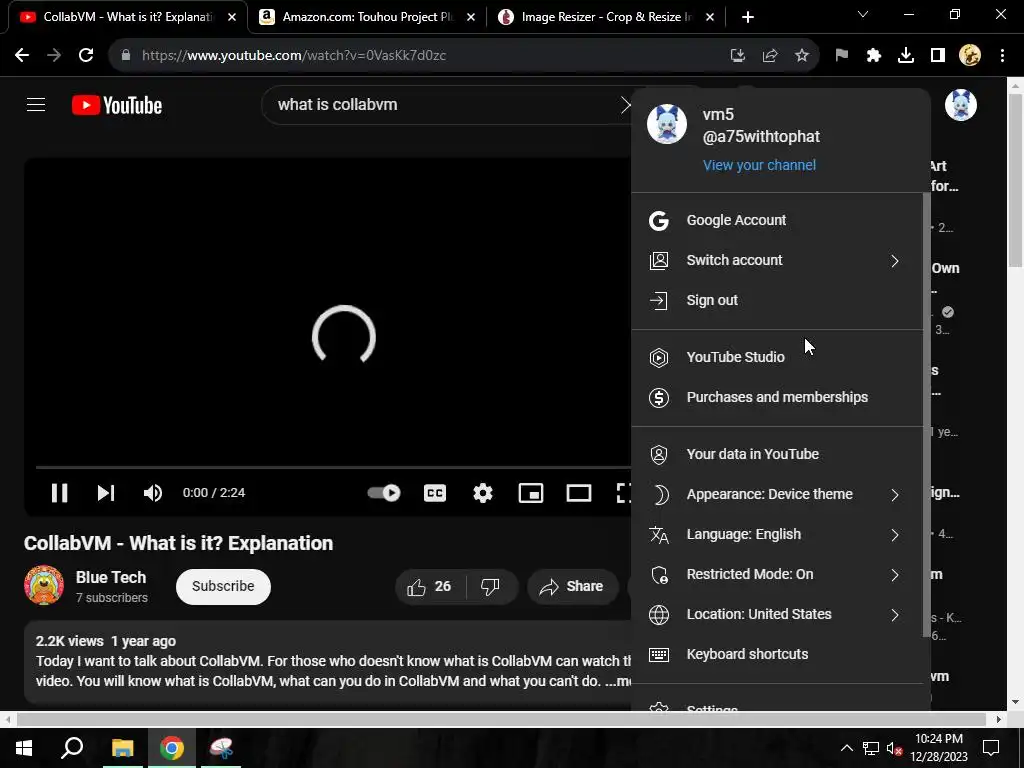Mute the video volume
This screenshot has height=768, width=1024.
tap(153, 492)
